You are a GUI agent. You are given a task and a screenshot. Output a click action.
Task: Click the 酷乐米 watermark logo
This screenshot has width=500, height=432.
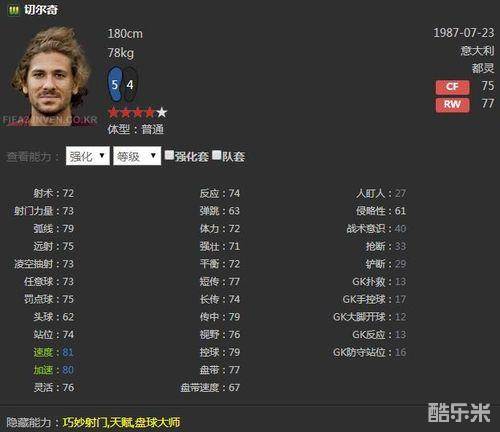[459, 413]
